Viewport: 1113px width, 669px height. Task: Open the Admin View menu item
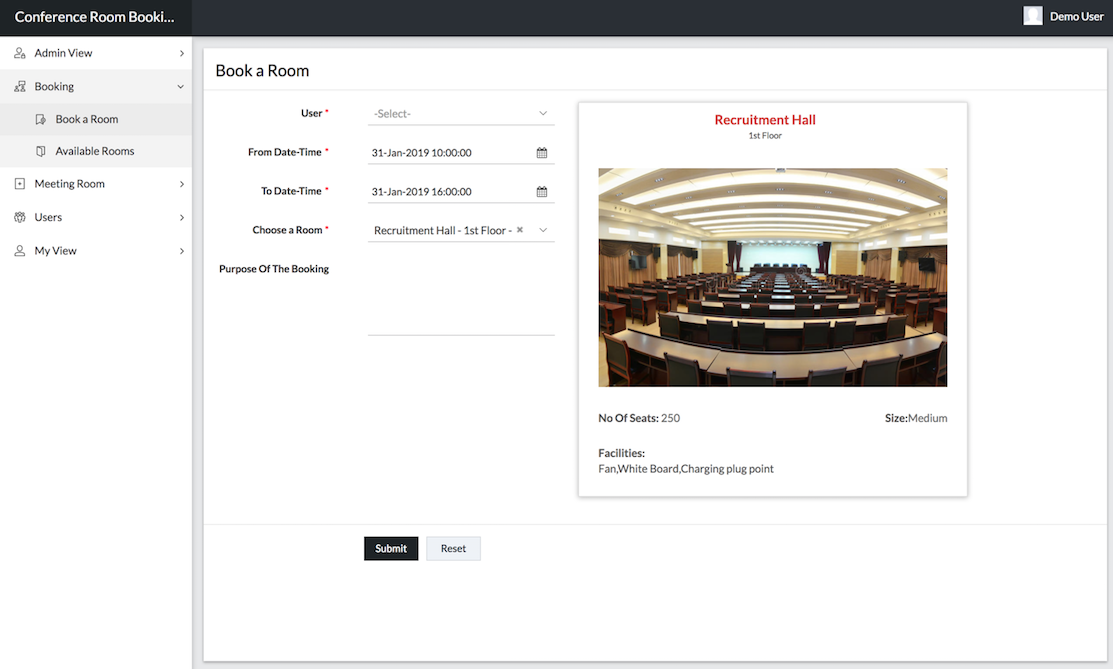[x=96, y=53]
